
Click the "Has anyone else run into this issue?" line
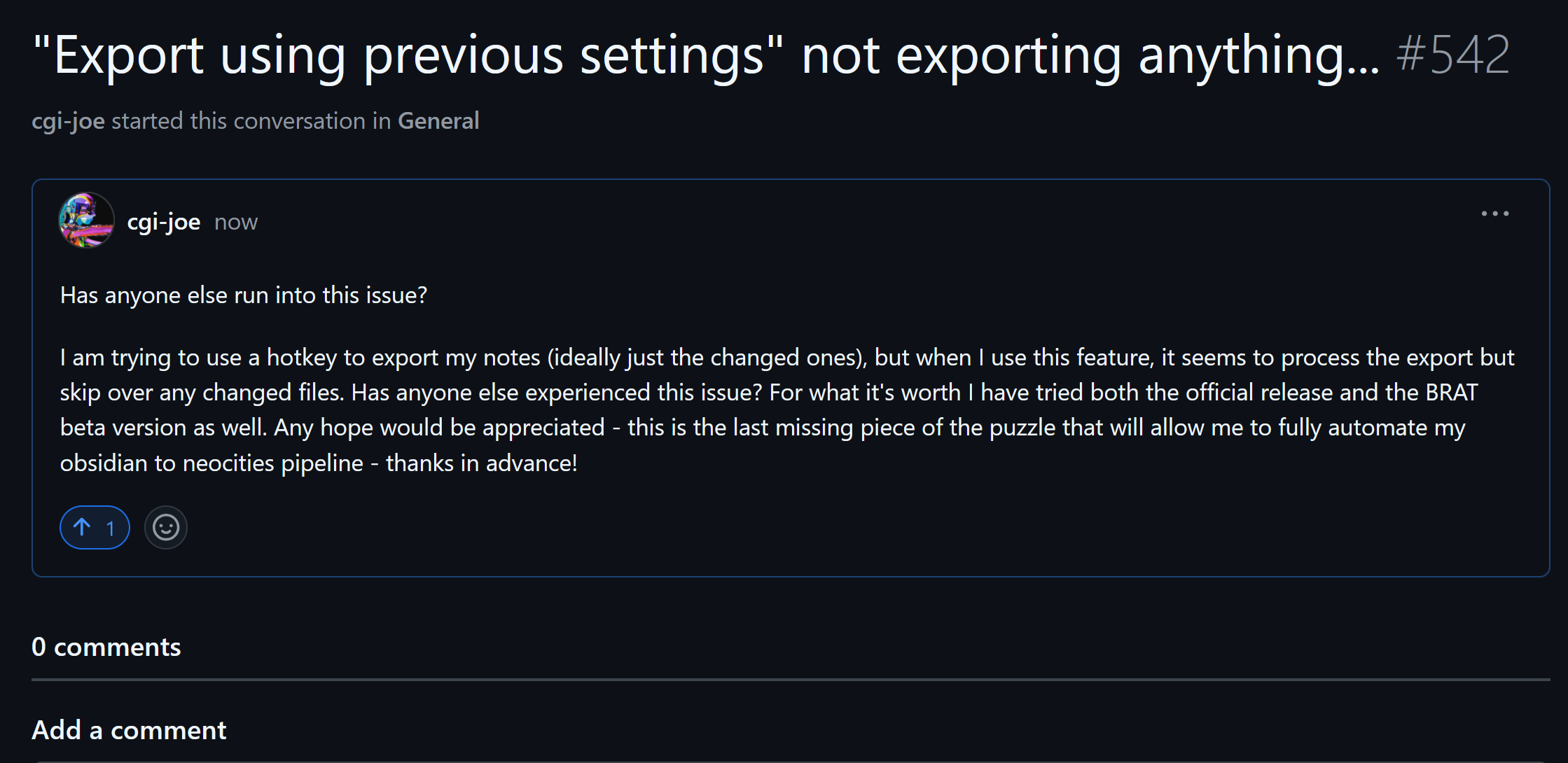(244, 295)
